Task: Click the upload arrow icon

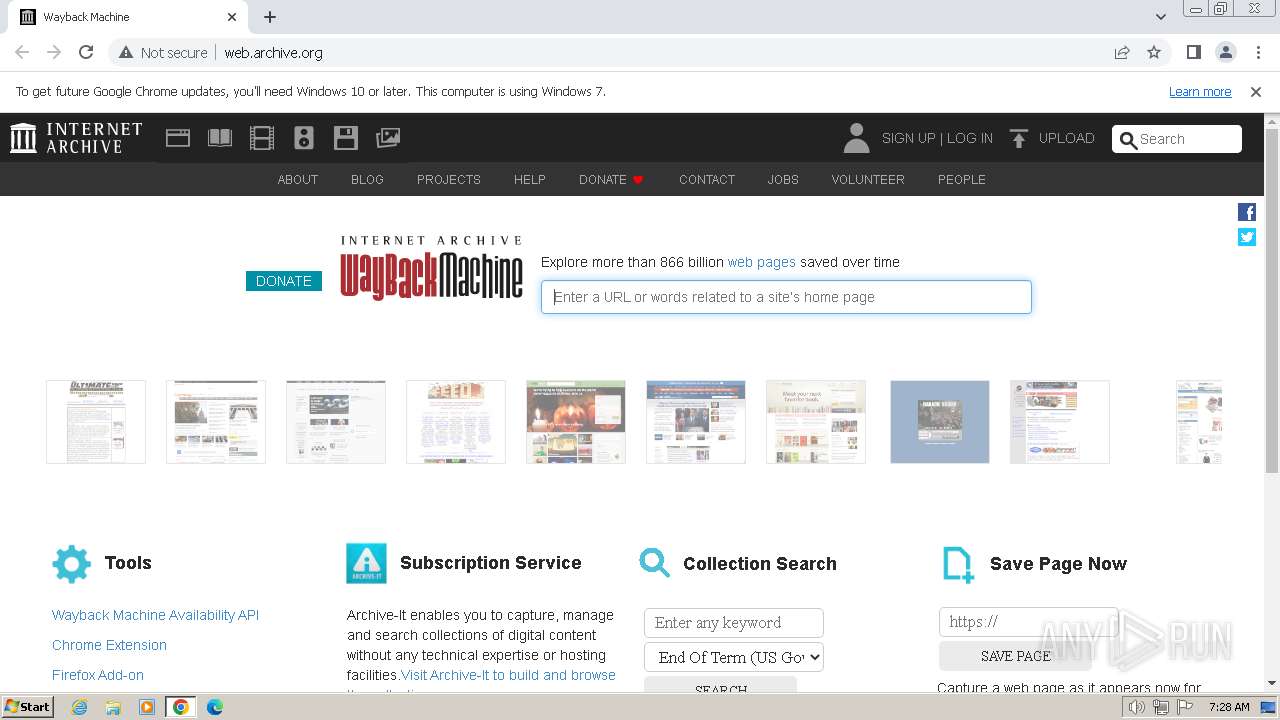Action: click(x=1018, y=139)
